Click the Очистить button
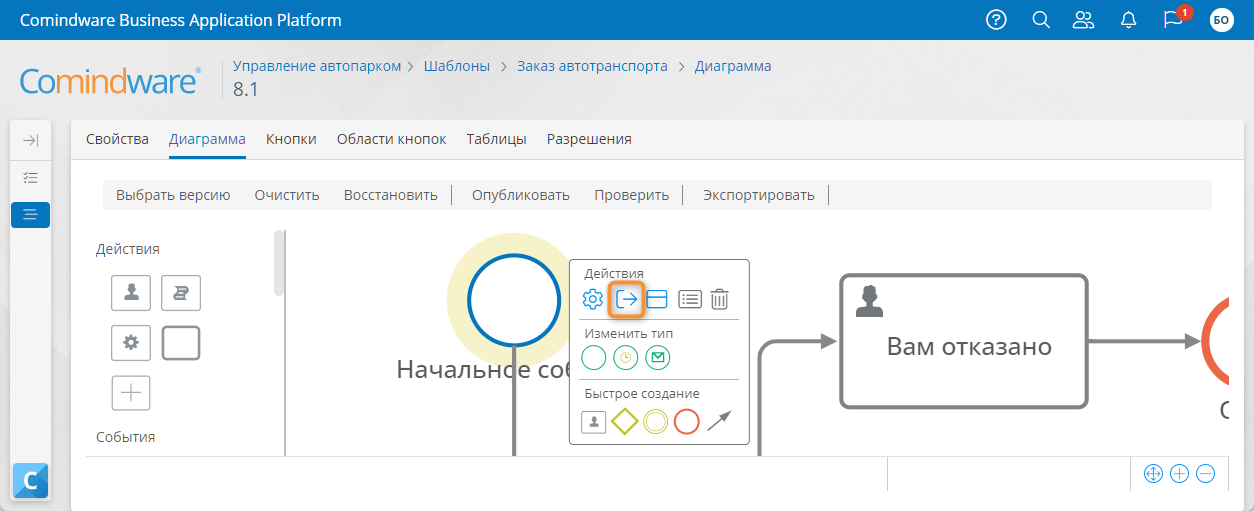Screen dimensions: 1254x511 click(x=287, y=195)
